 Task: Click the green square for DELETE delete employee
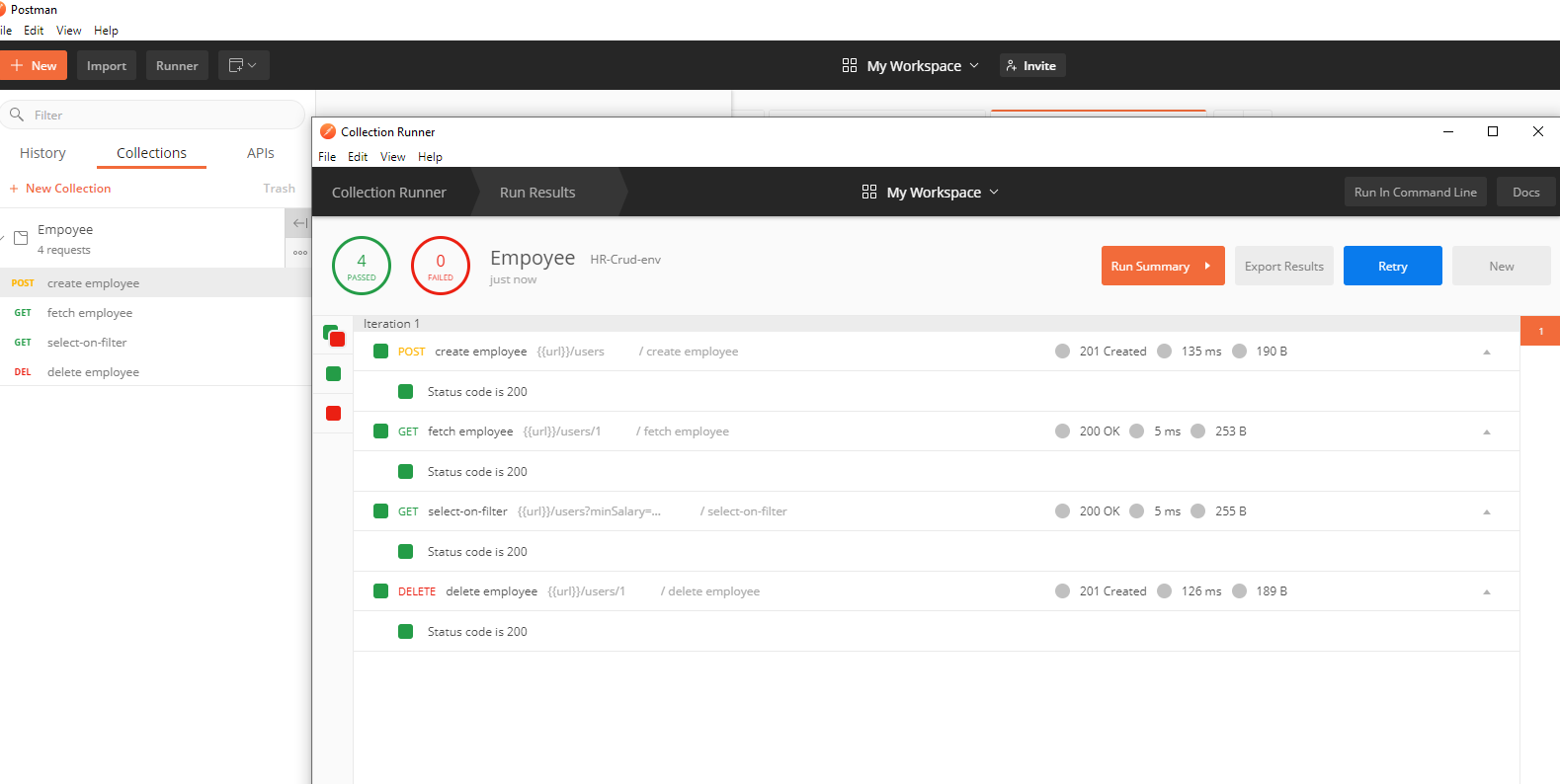pos(380,590)
